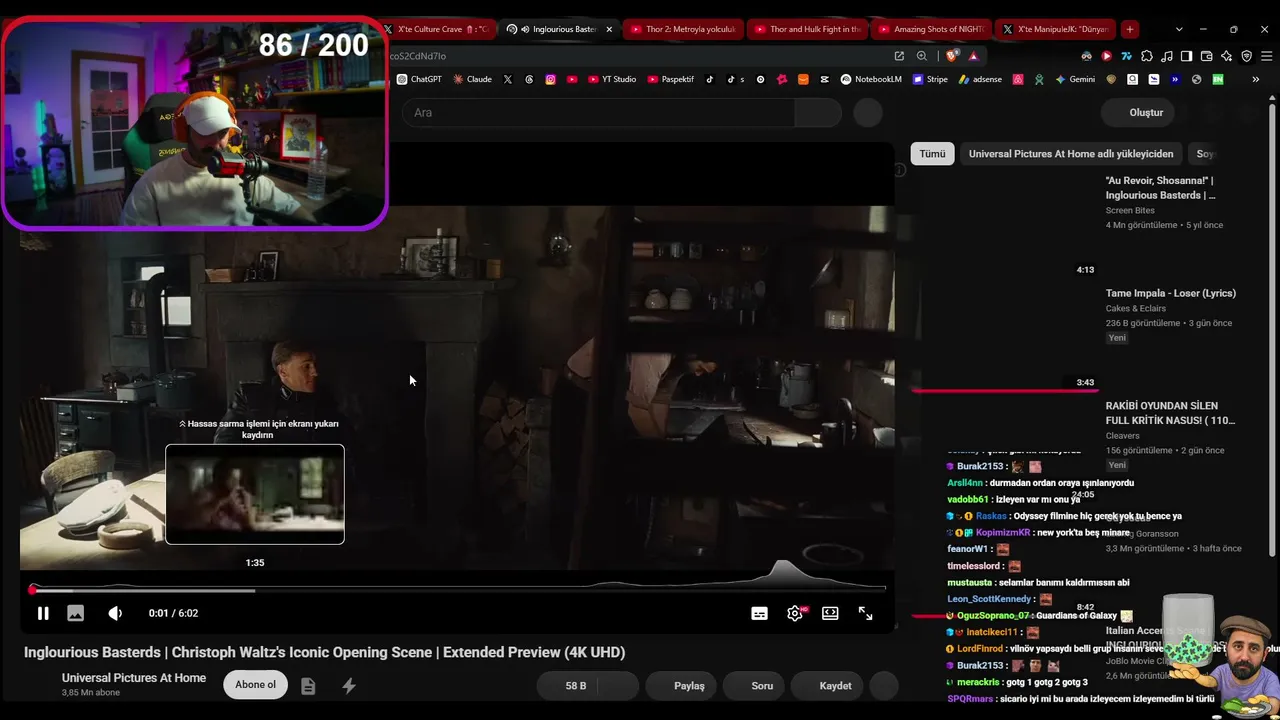Enter fullscreen video mode

pyautogui.click(x=866, y=613)
